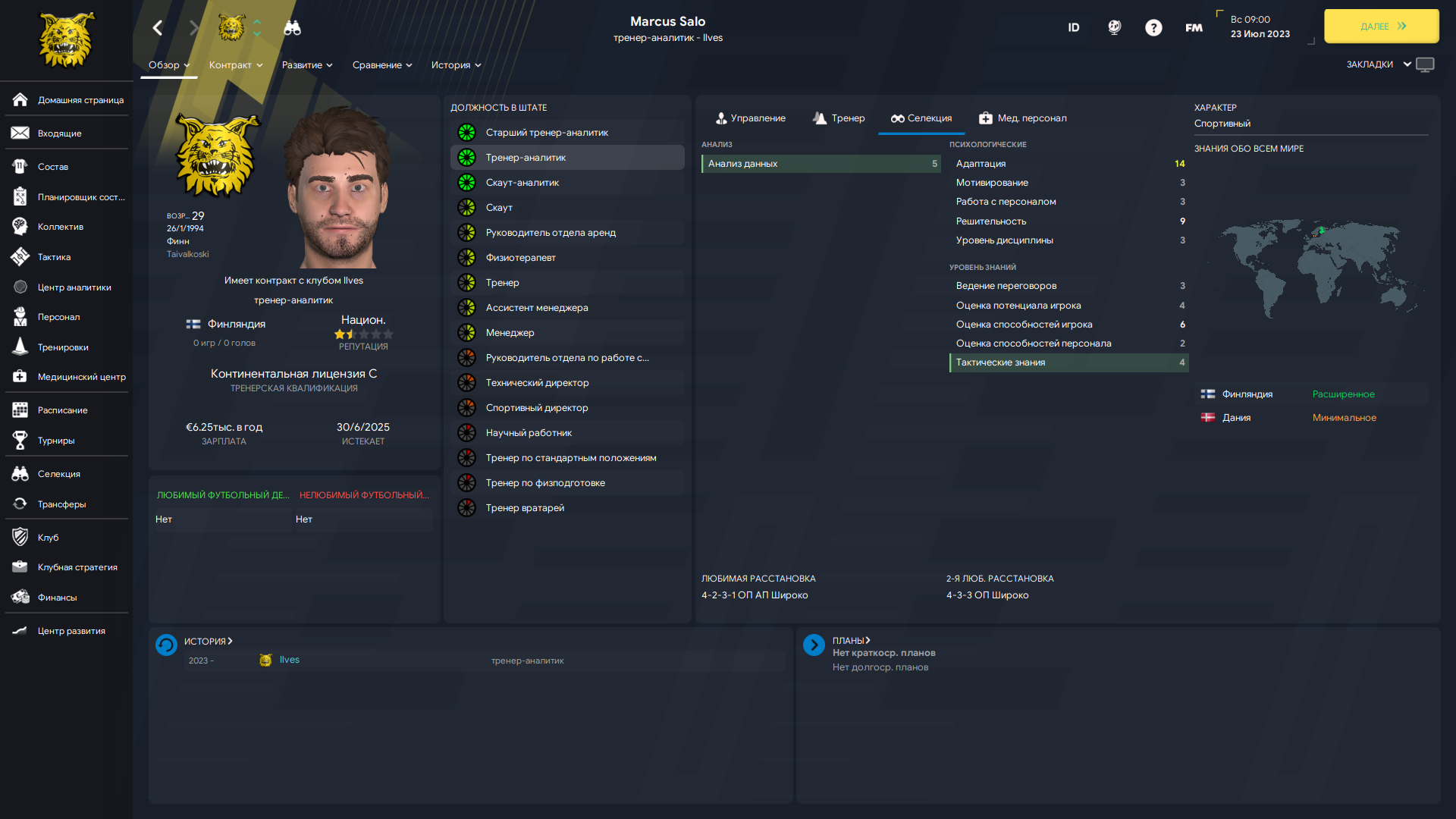Switch to the Мед. персонал tab
The width and height of the screenshot is (1456, 819).
[1022, 118]
